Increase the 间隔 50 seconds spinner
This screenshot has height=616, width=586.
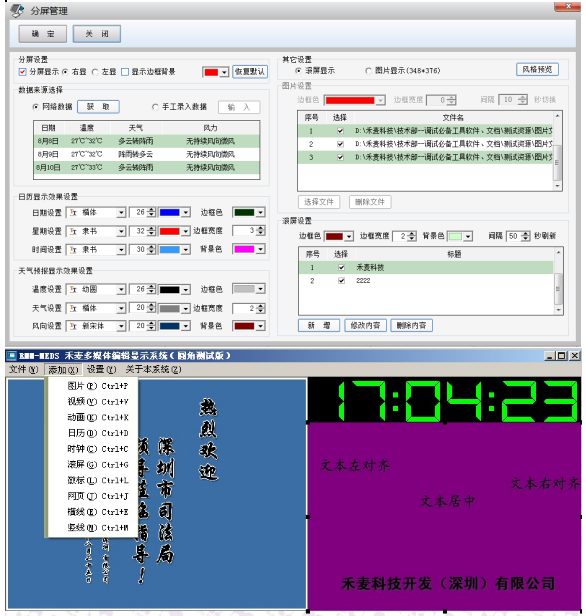527,234
